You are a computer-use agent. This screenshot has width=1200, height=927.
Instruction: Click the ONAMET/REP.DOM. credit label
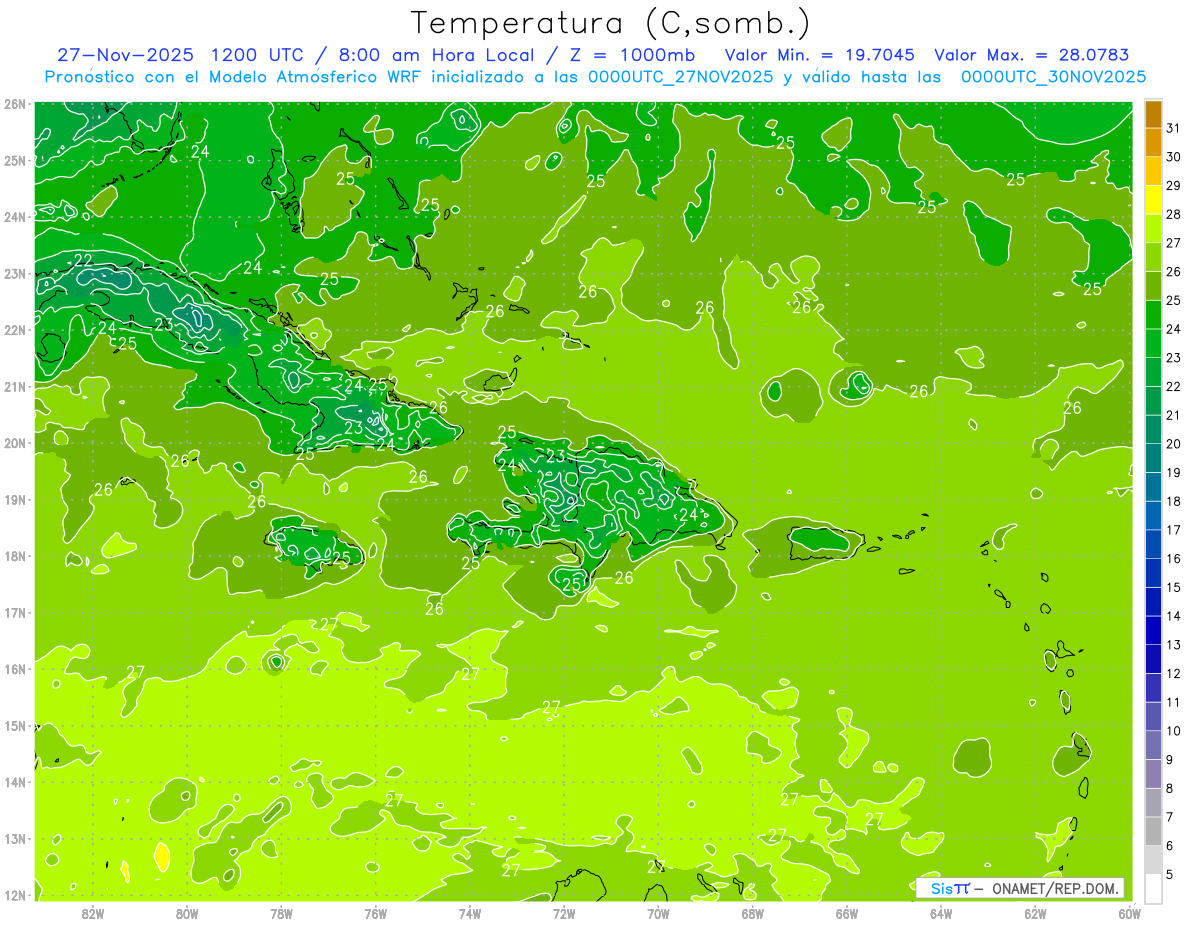1056,888
